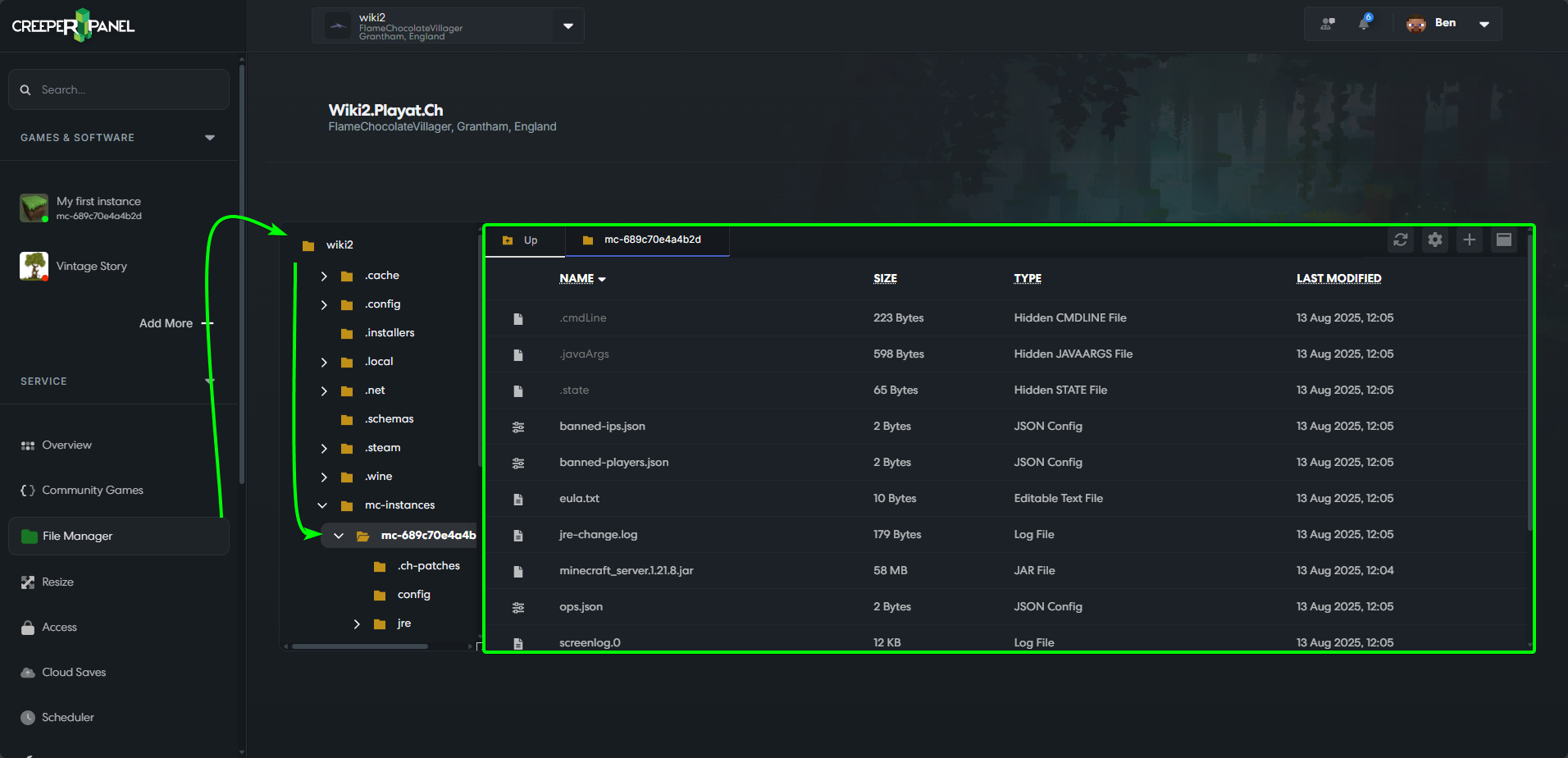Click the .installers folder icon

347,333
